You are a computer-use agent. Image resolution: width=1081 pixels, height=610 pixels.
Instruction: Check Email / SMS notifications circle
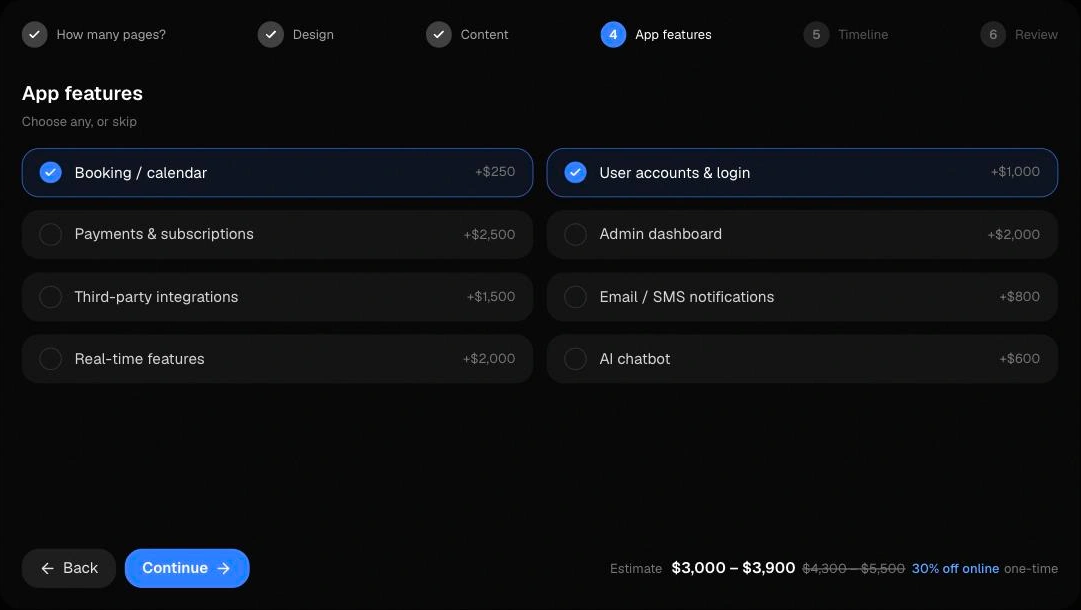point(575,297)
